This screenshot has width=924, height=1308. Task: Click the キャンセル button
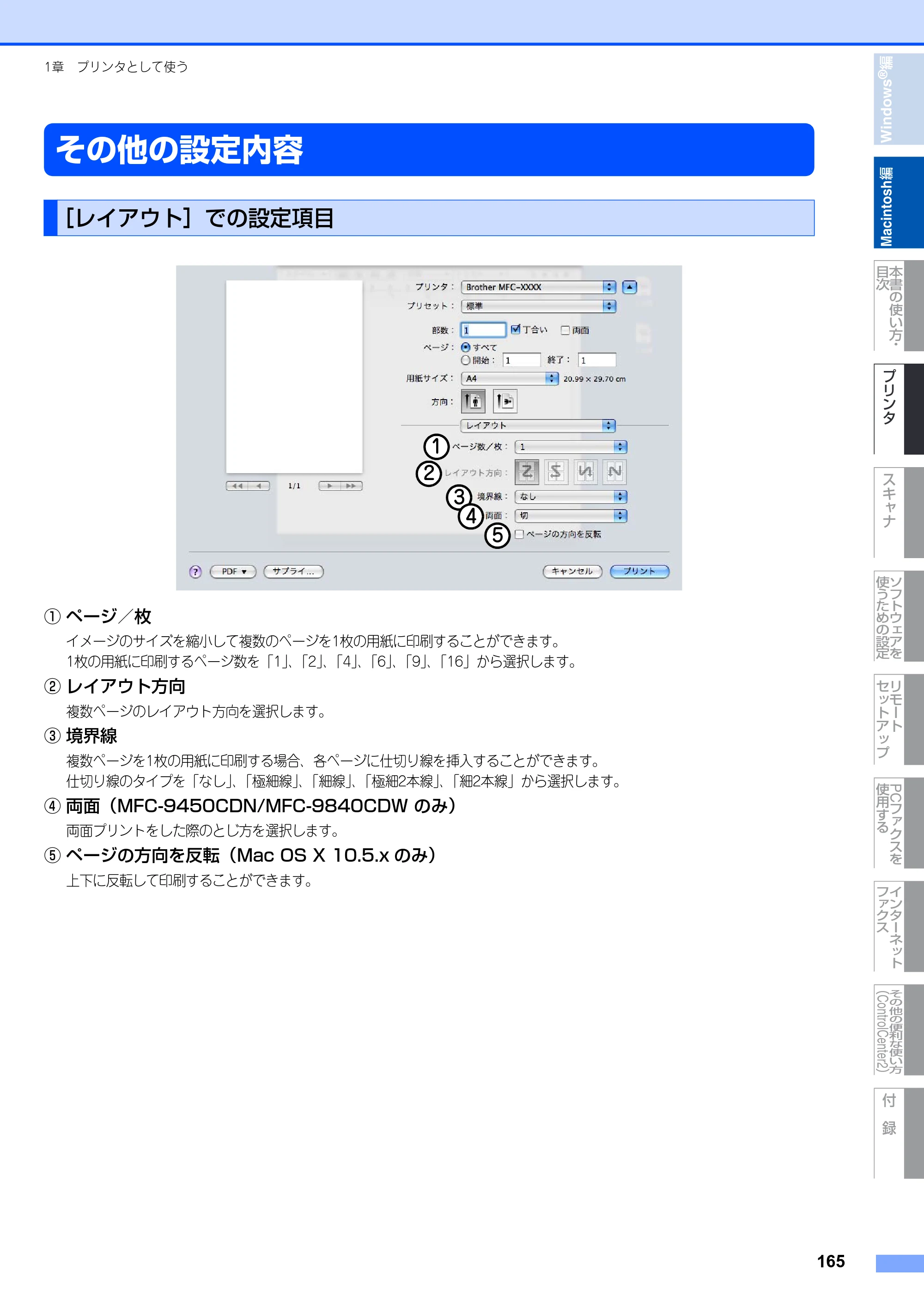coord(572,572)
